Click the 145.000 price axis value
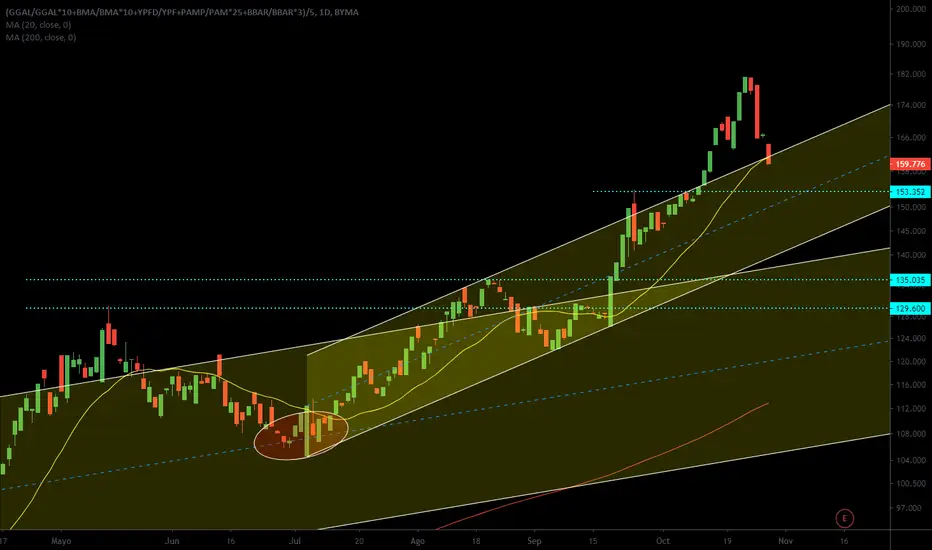The height and width of the screenshot is (550, 932). point(911,231)
